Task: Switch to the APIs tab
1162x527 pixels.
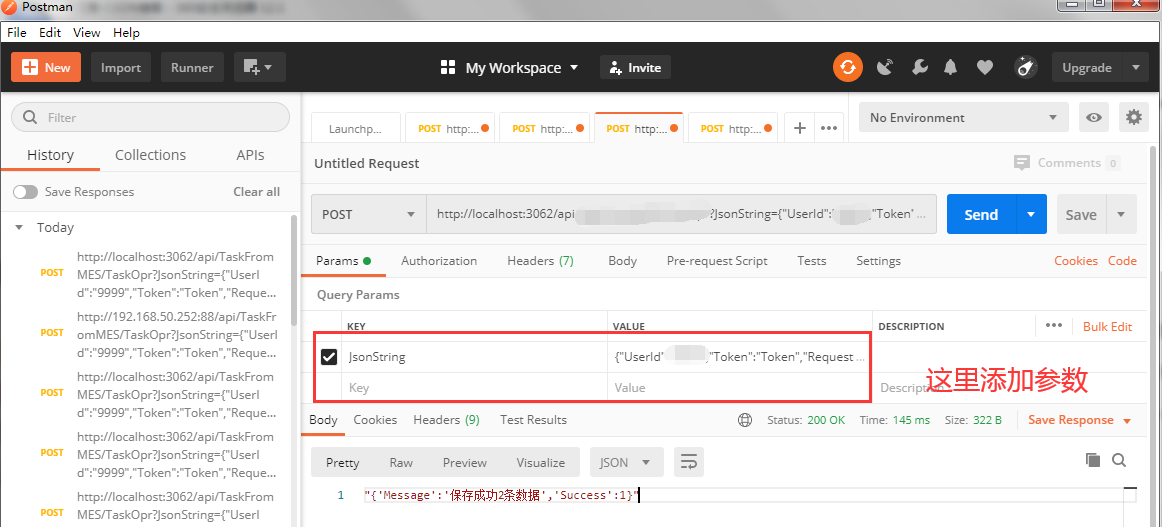Action: 250,155
